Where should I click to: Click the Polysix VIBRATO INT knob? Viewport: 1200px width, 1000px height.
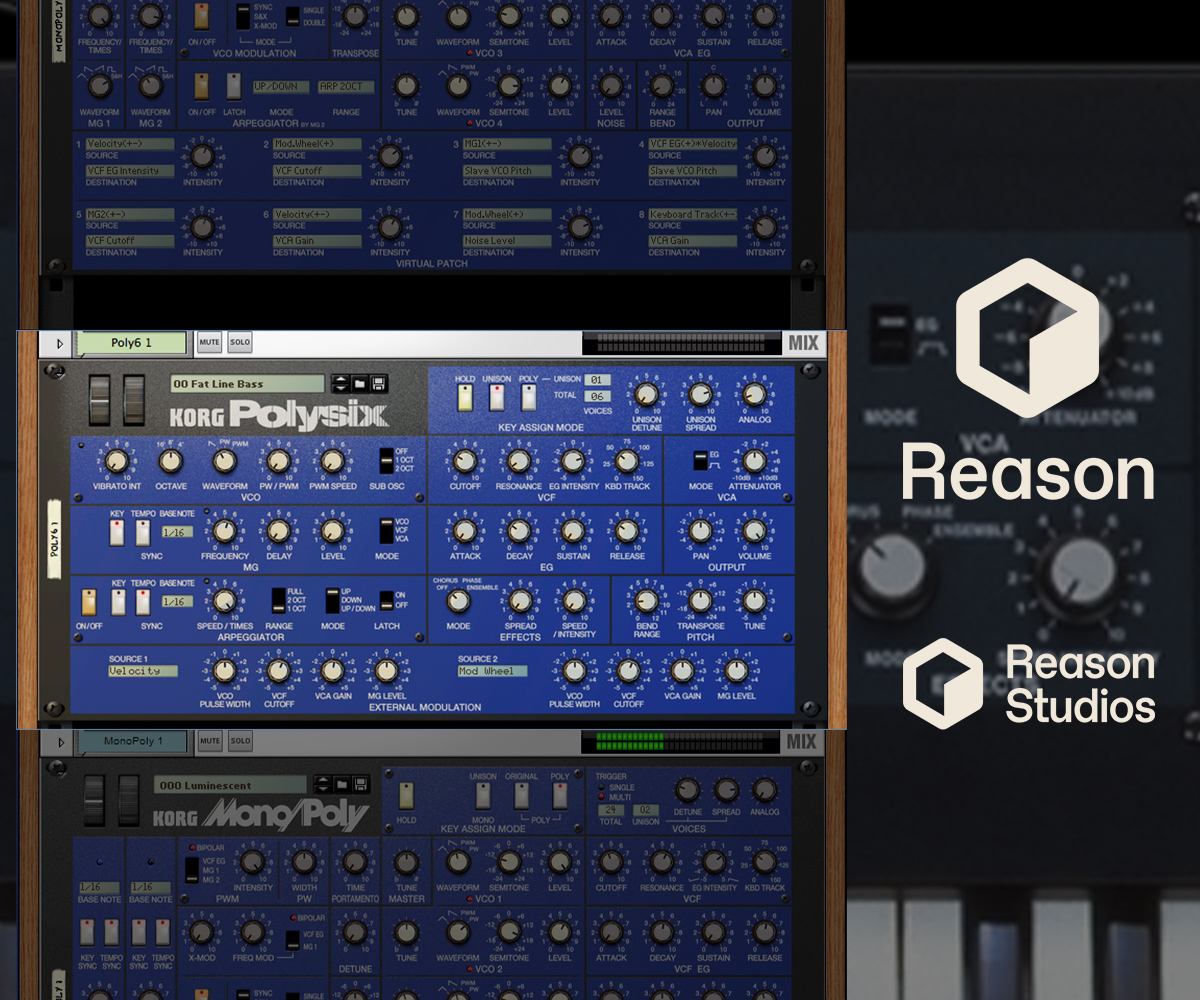pyautogui.click(x=116, y=461)
